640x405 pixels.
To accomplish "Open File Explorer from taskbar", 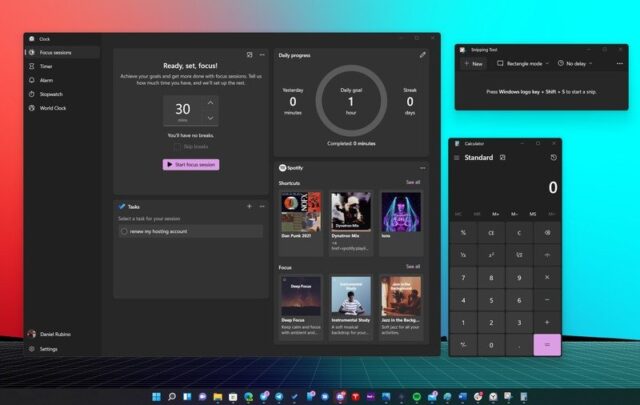I will point(218,396).
